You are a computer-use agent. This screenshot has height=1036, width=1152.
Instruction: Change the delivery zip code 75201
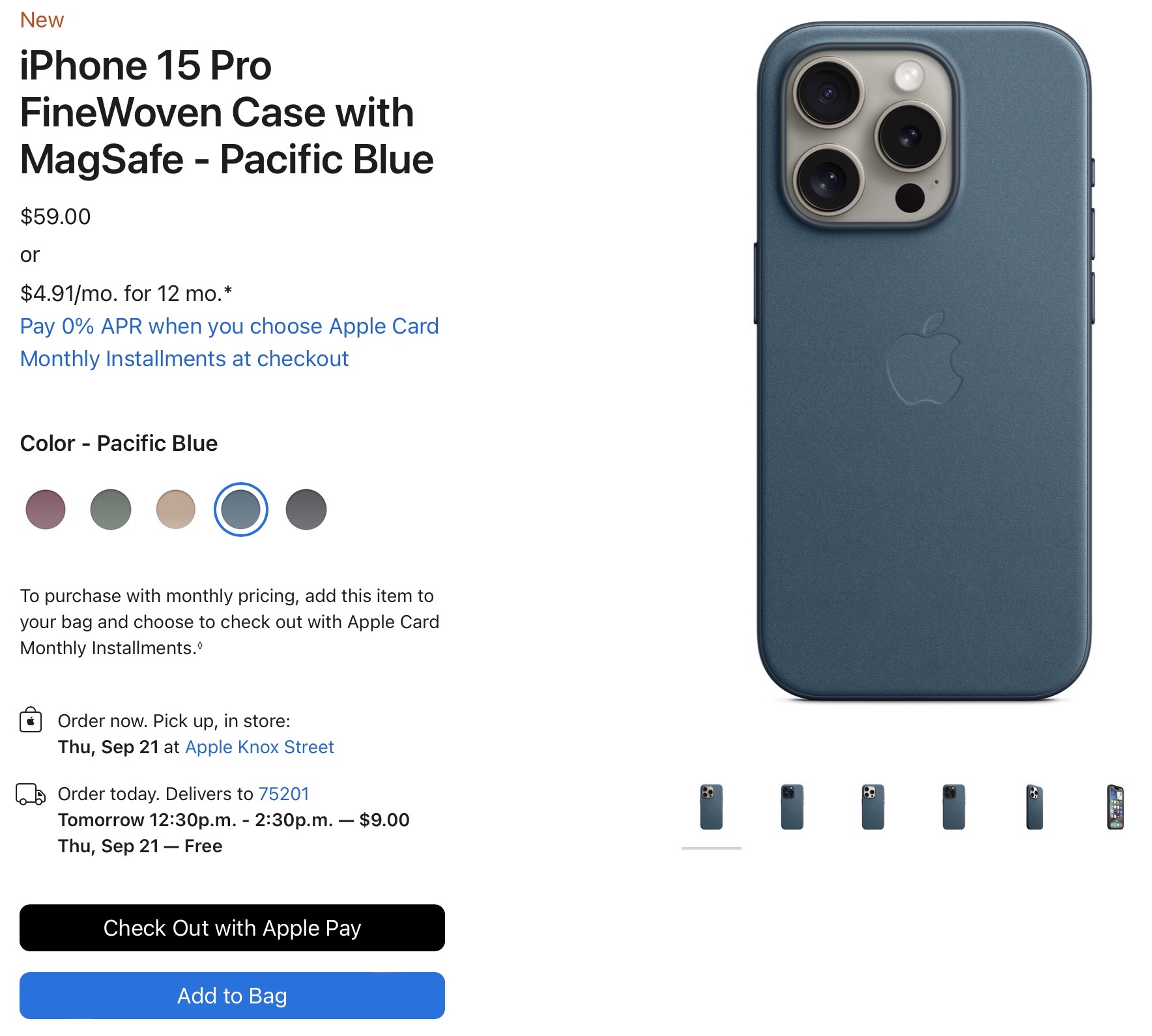(x=283, y=794)
